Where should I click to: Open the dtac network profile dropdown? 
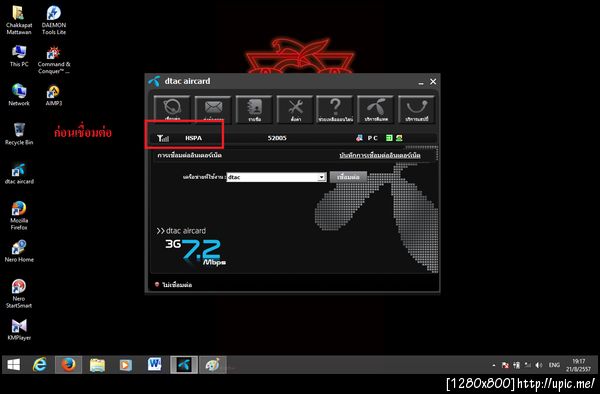tap(276, 177)
